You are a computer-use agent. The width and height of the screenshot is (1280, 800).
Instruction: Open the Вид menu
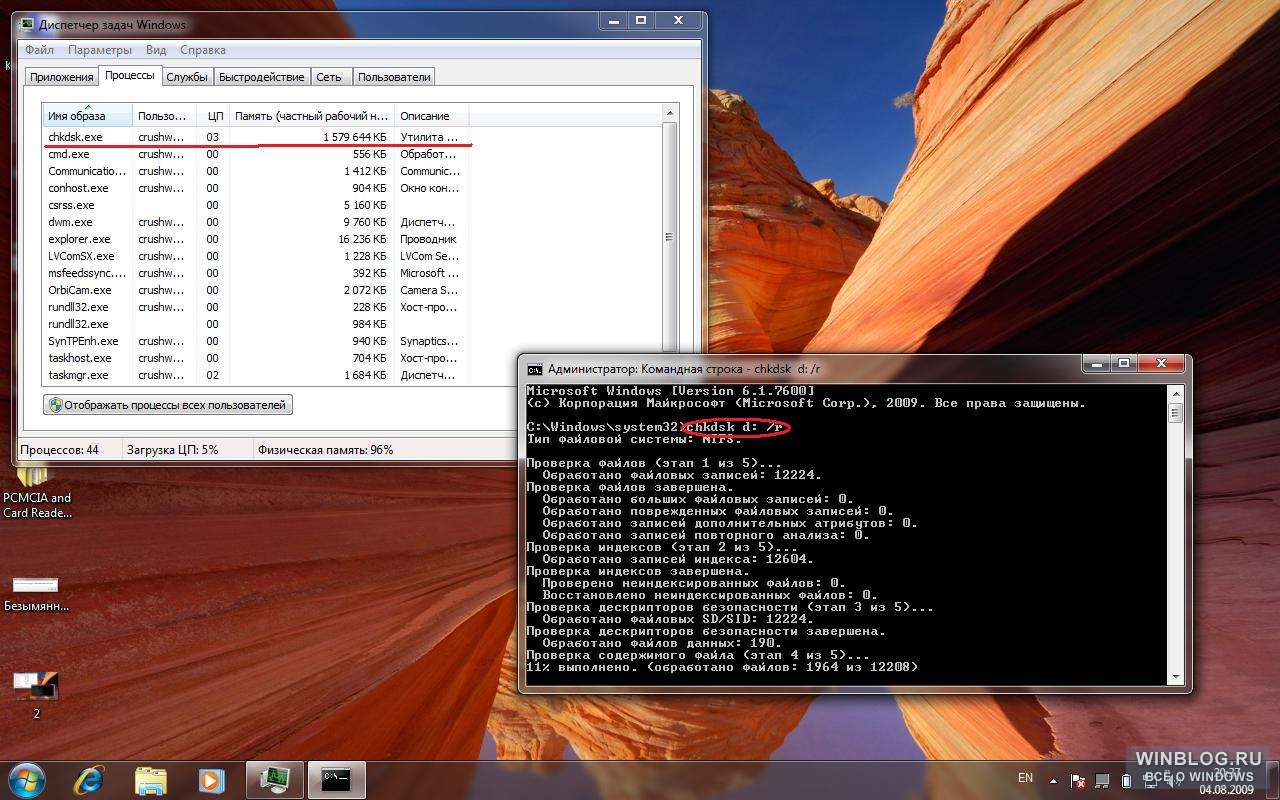(156, 50)
